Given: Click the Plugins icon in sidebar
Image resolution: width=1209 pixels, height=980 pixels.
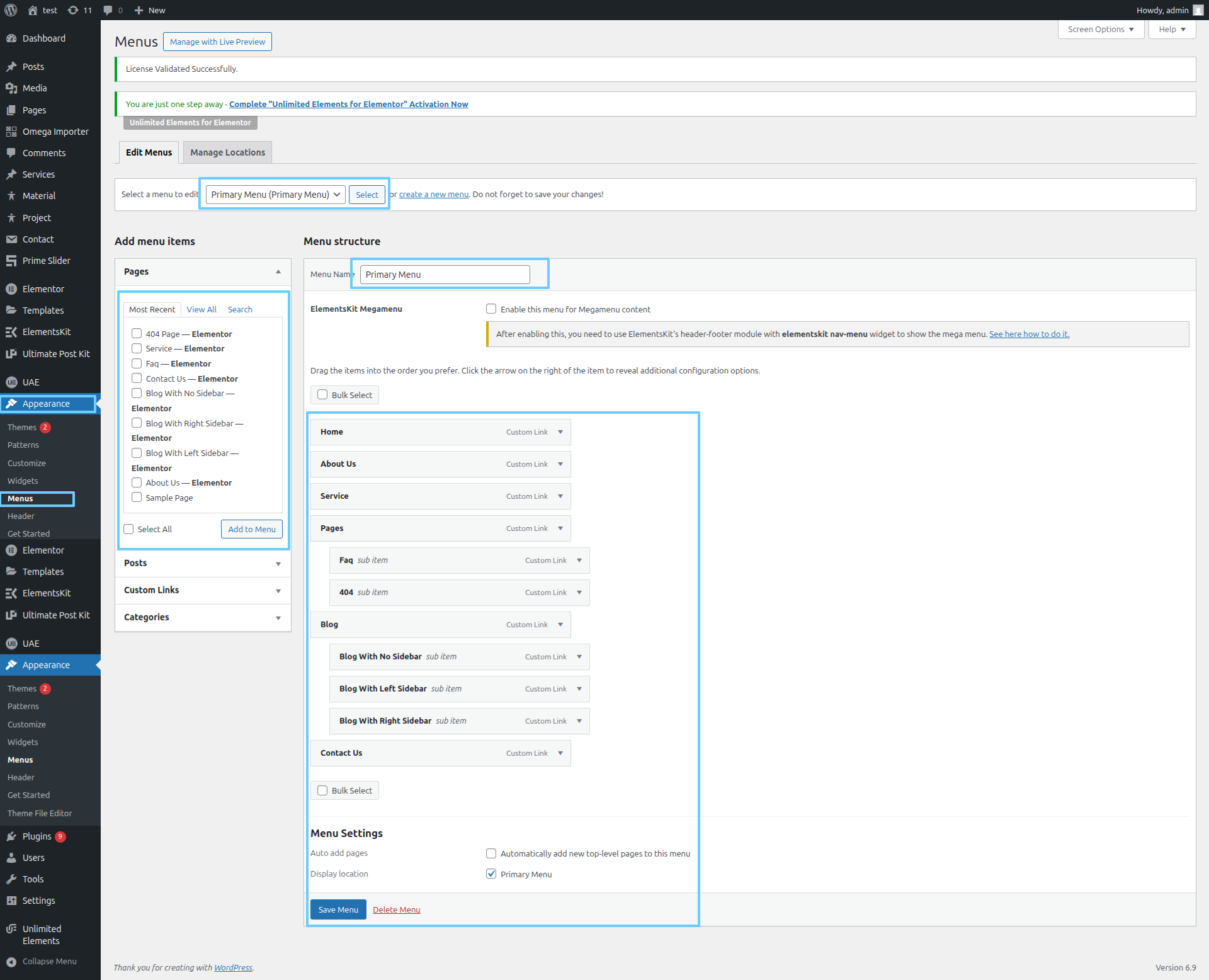Looking at the screenshot, I should [x=11, y=836].
